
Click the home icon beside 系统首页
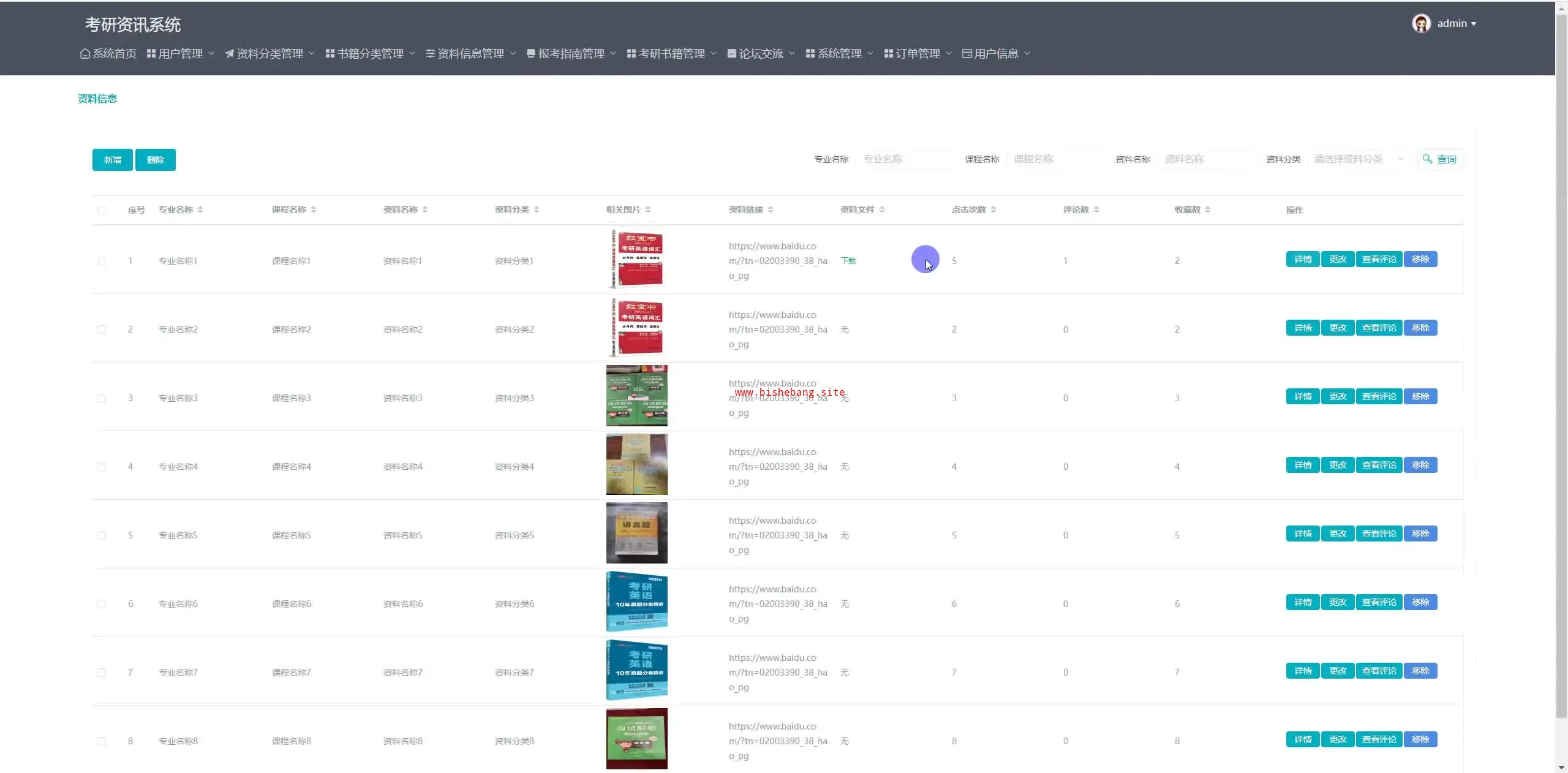[85, 54]
